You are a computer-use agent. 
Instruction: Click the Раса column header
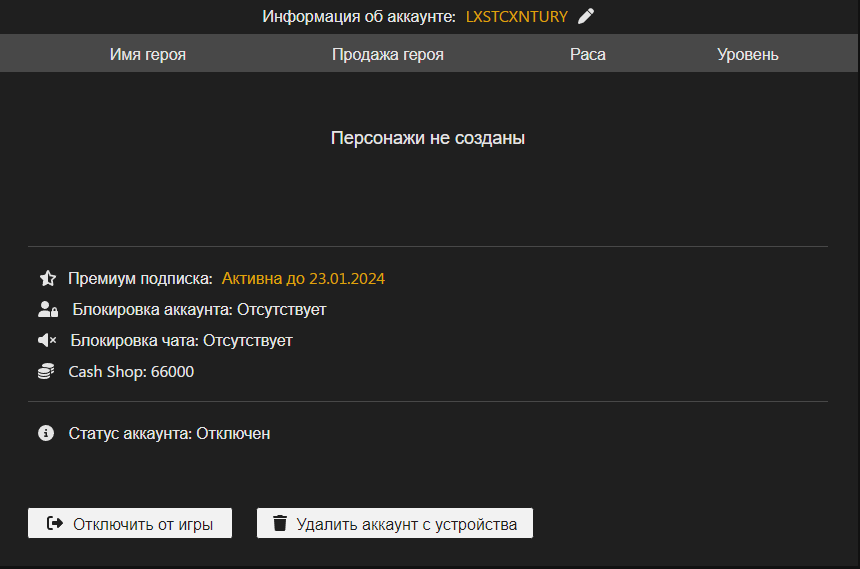(x=587, y=54)
